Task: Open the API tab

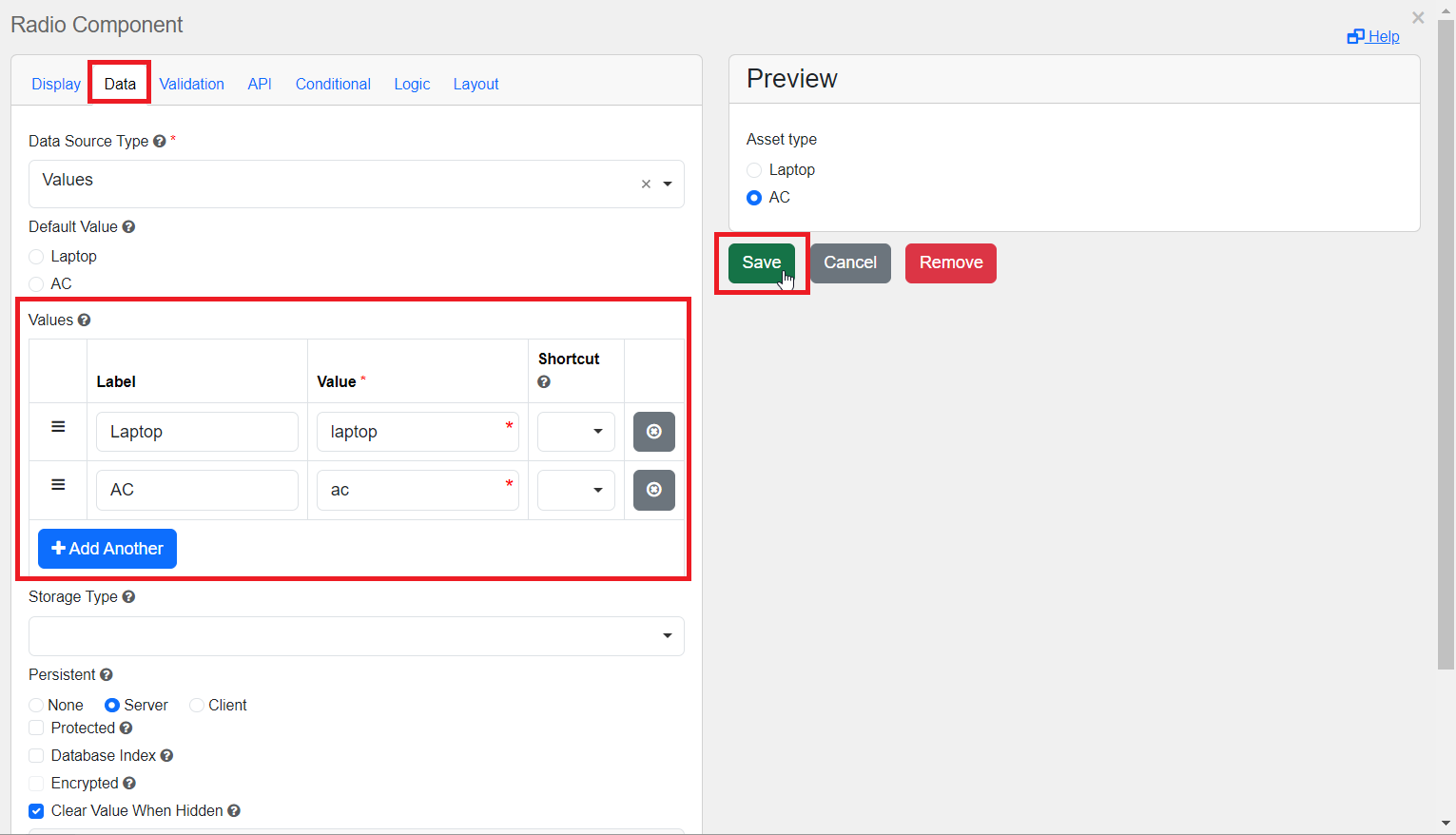Action: tap(260, 84)
